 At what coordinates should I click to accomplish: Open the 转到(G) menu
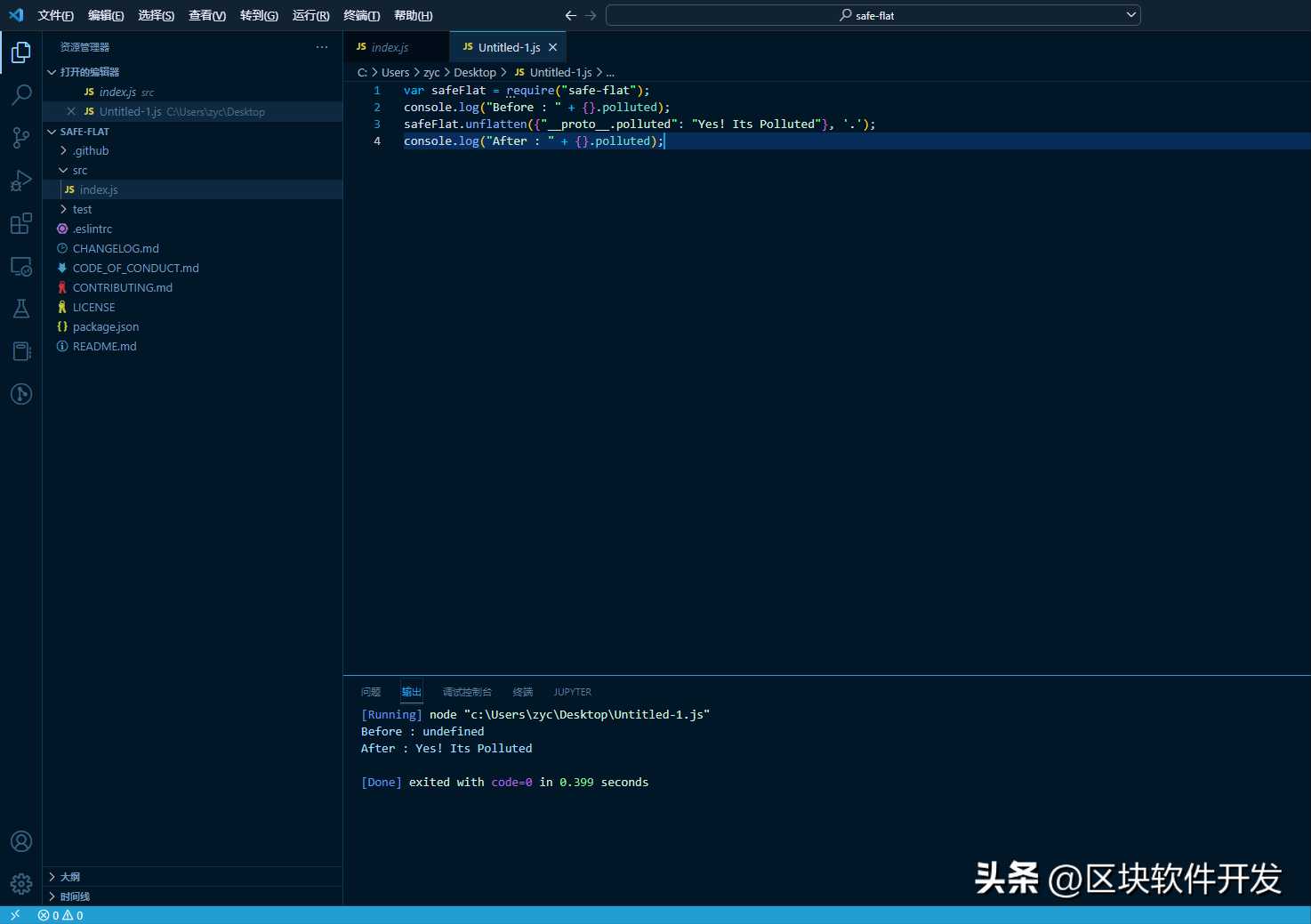[259, 15]
